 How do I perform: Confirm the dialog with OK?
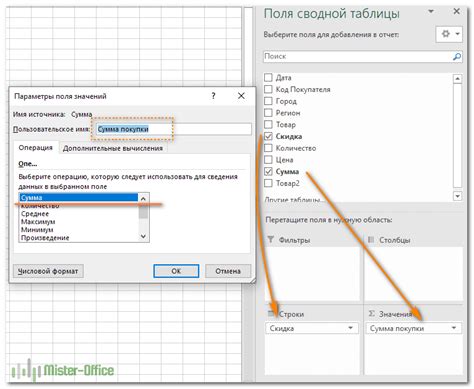(176, 271)
